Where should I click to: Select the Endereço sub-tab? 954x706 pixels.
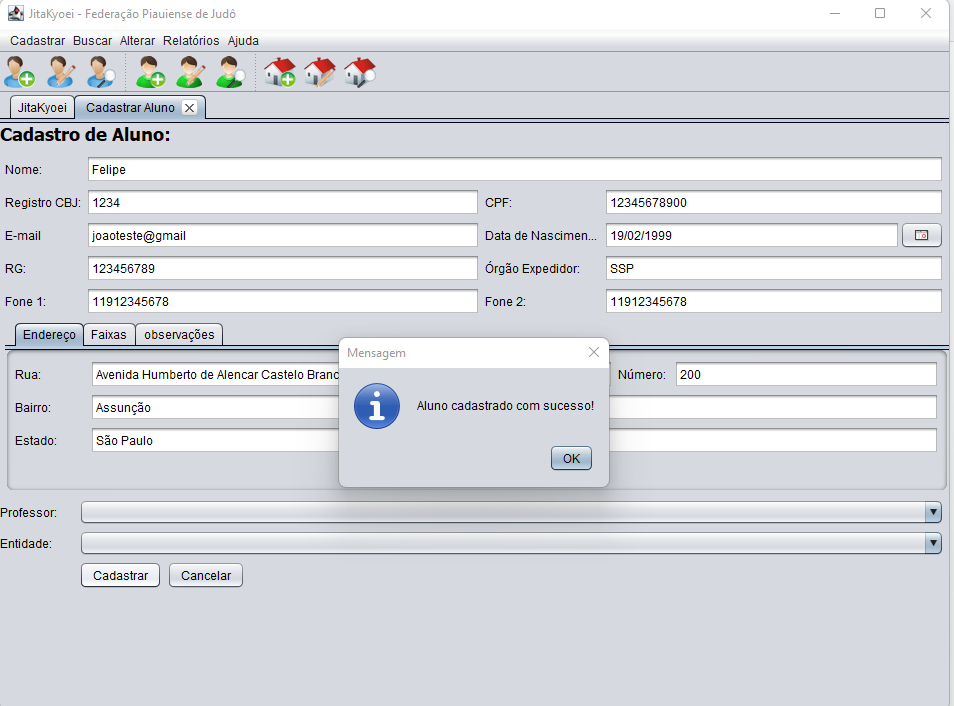click(x=49, y=335)
